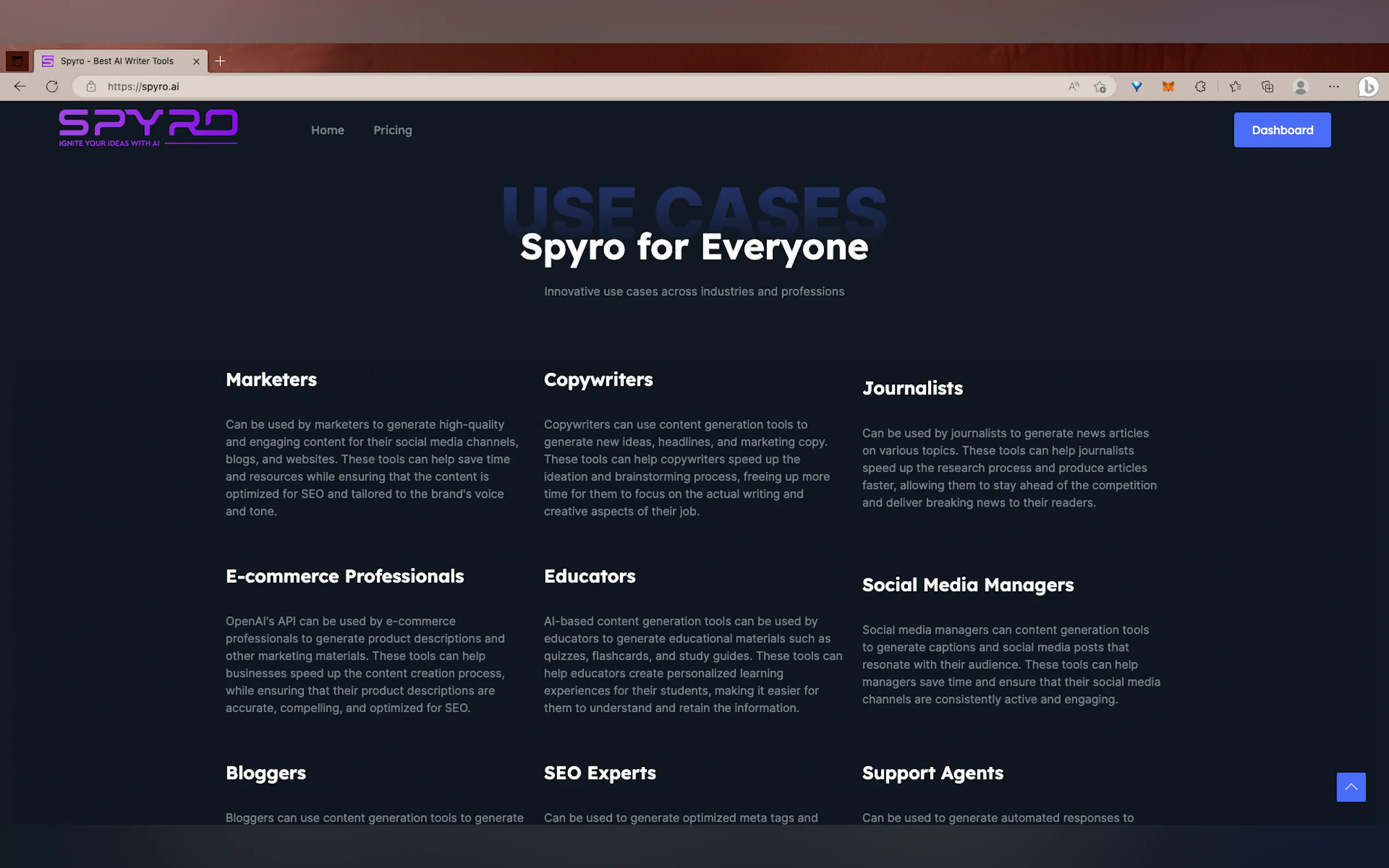
Task: View site information lock icon
Action: [91, 87]
